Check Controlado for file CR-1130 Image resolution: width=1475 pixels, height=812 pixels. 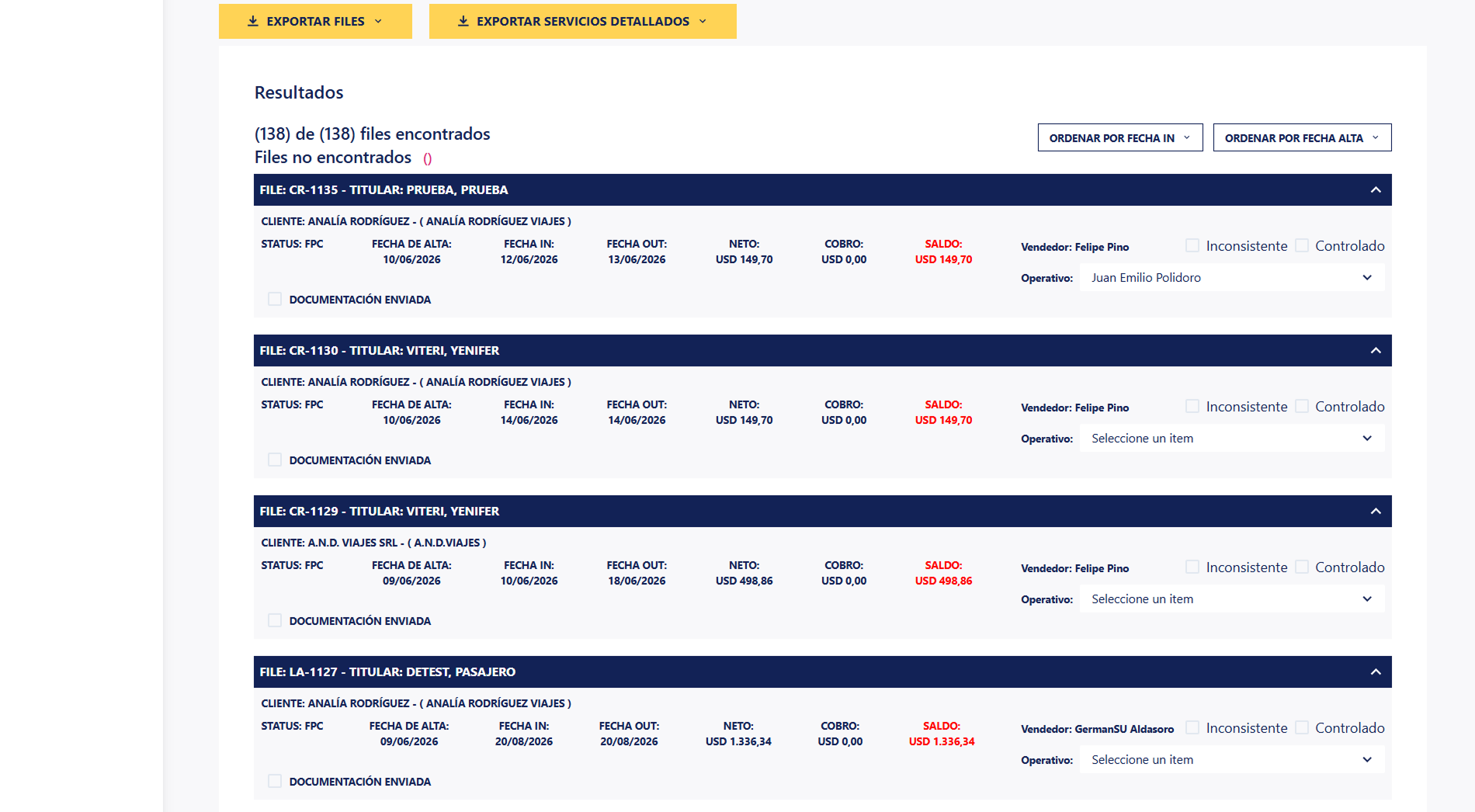pos(1302,406)
